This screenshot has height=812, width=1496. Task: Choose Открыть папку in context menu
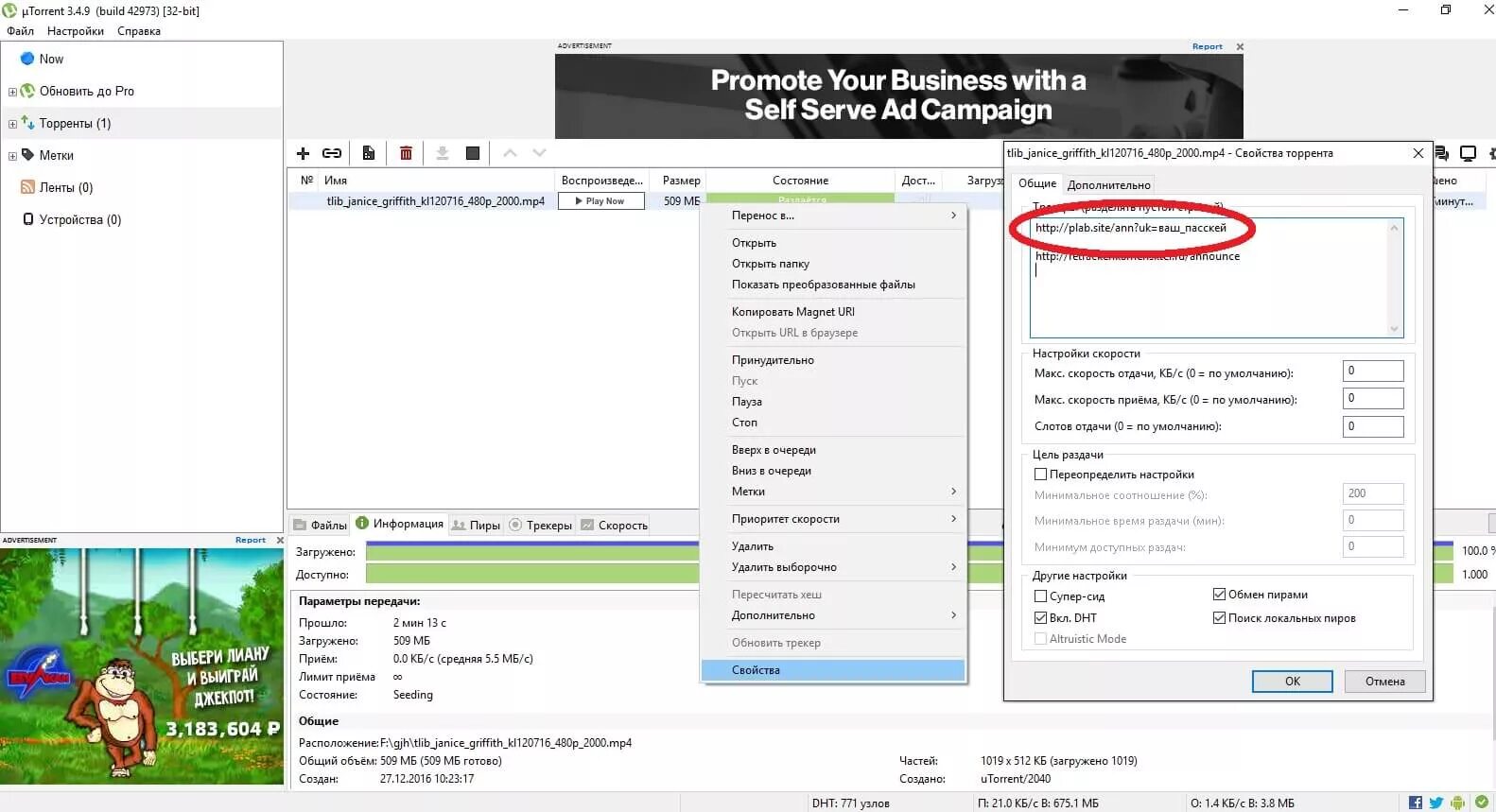point(834,264)
